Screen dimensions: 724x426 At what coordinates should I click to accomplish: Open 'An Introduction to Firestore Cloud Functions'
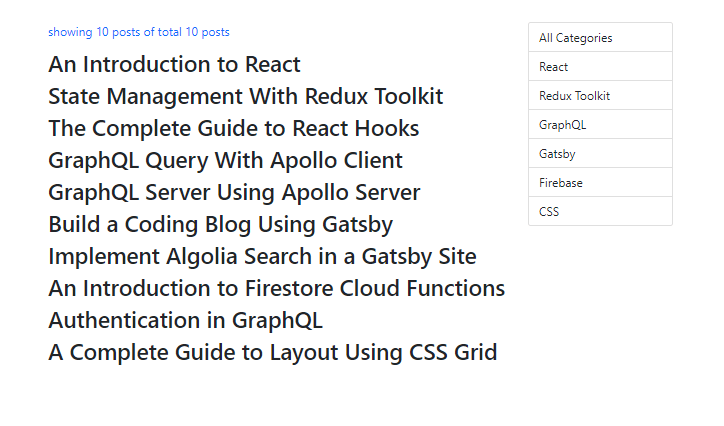click(x=276, y=289)
